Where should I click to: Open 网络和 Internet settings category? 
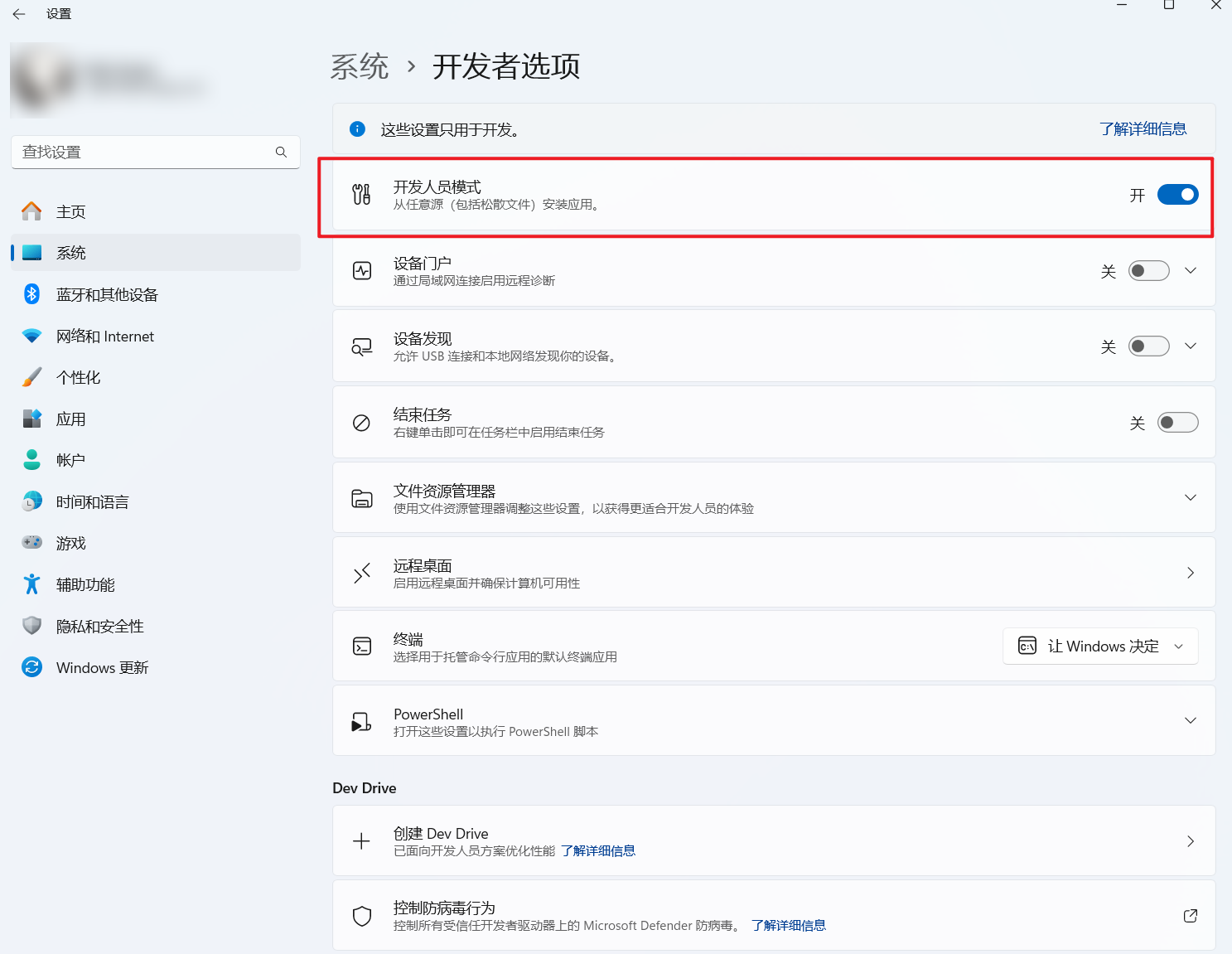pyautogui.click(x=104, y=336)
